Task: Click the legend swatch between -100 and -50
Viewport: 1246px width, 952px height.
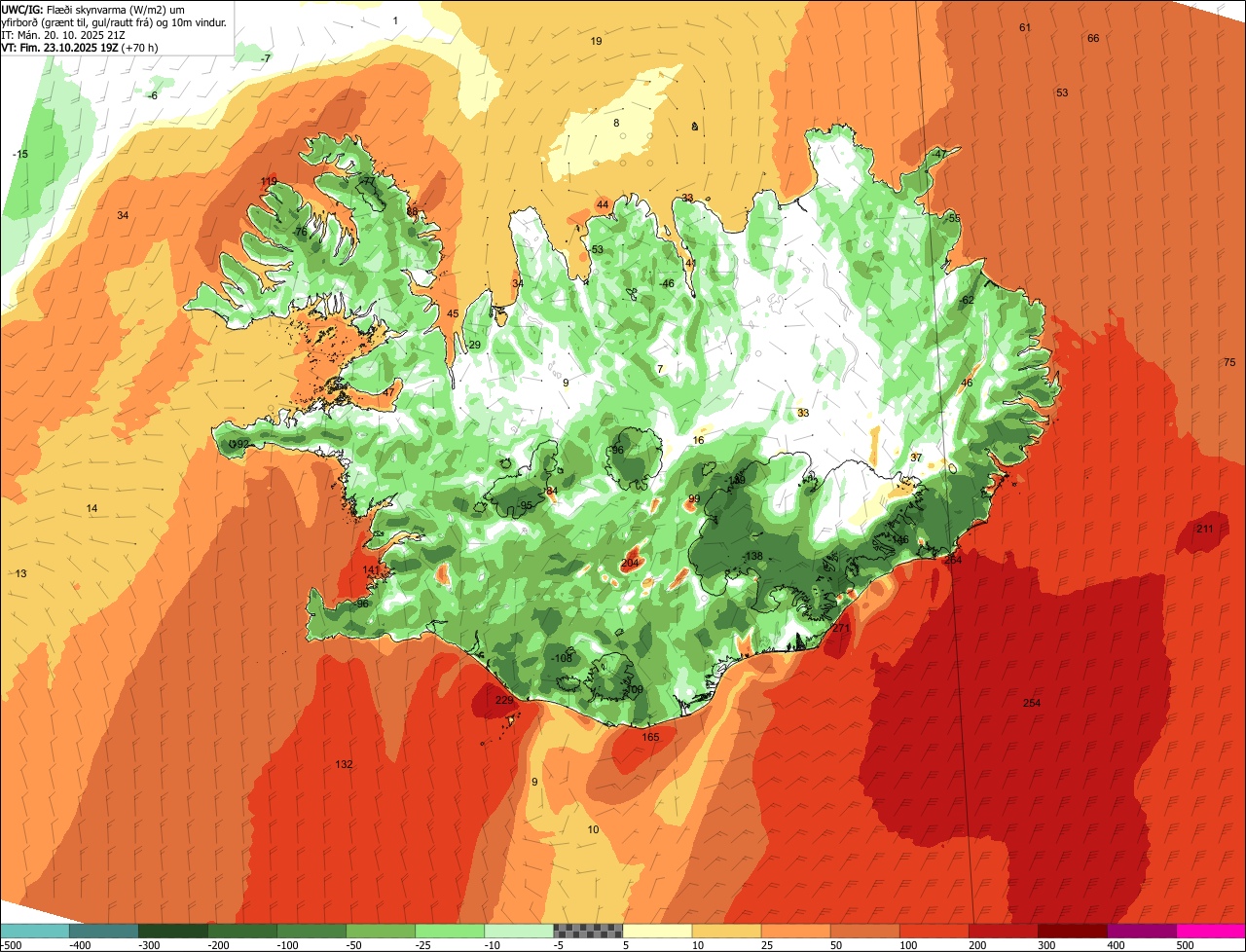Action: click(x=311, y=930)
